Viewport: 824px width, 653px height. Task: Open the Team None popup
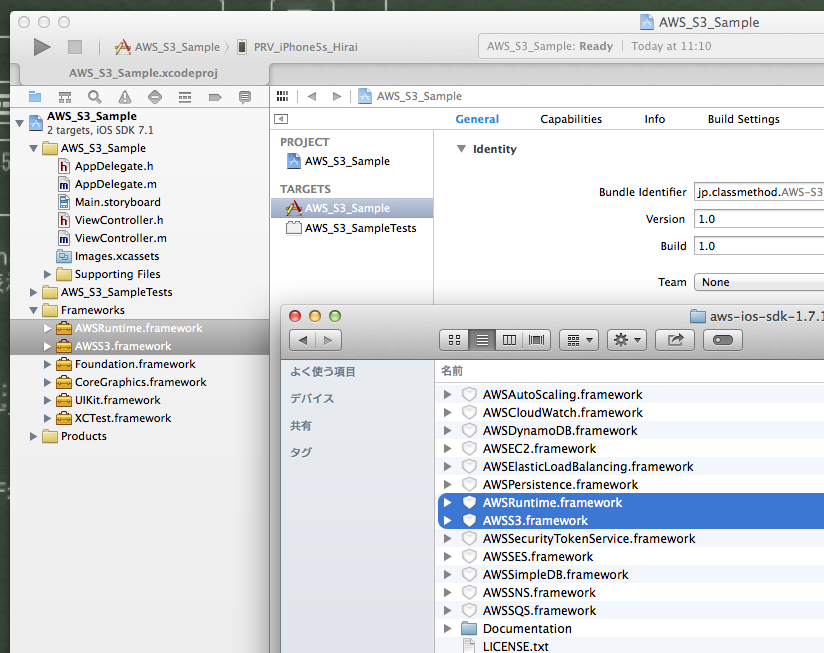tap(758, 282)
